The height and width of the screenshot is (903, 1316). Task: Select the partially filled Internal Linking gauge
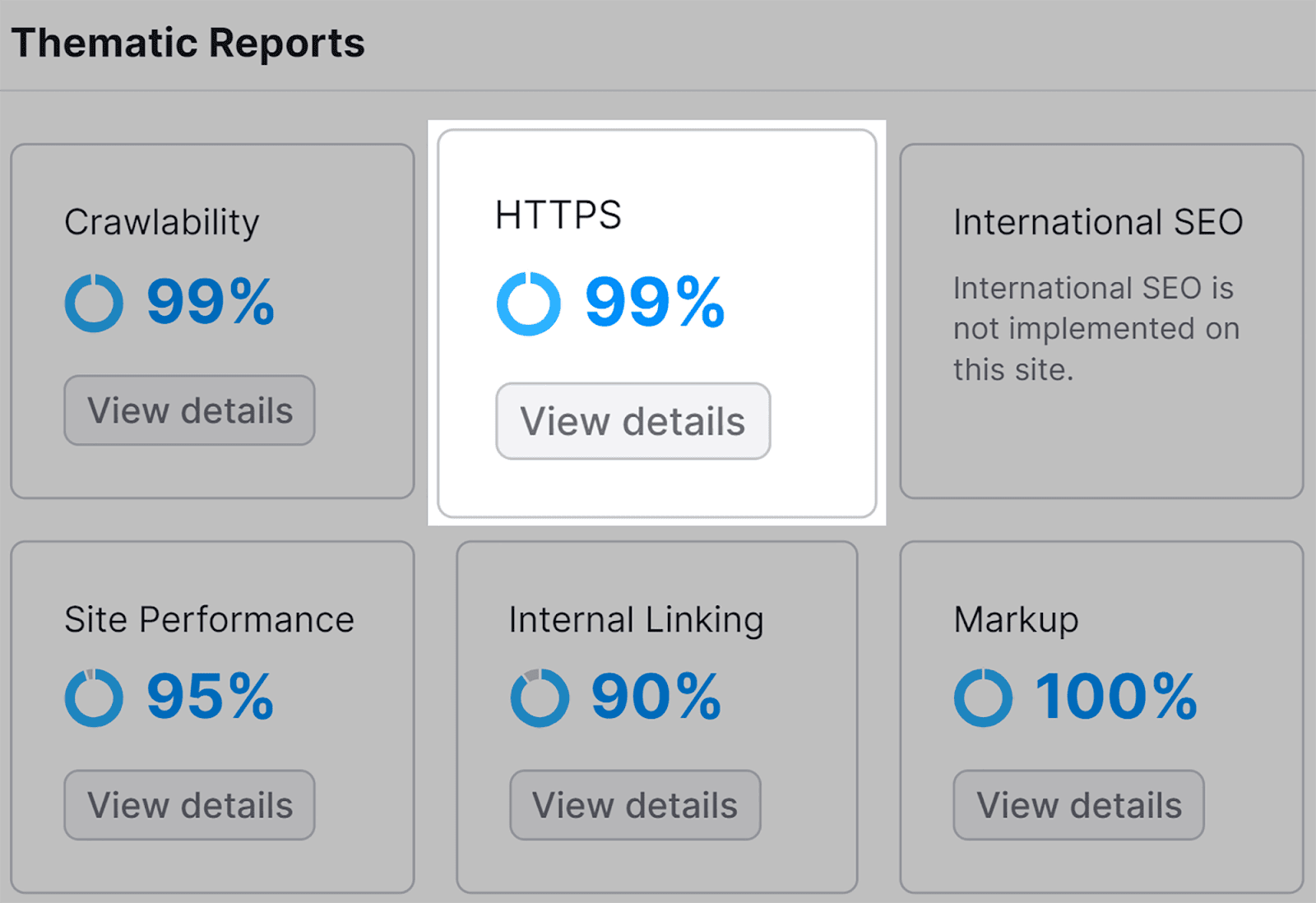click(540, 697)
